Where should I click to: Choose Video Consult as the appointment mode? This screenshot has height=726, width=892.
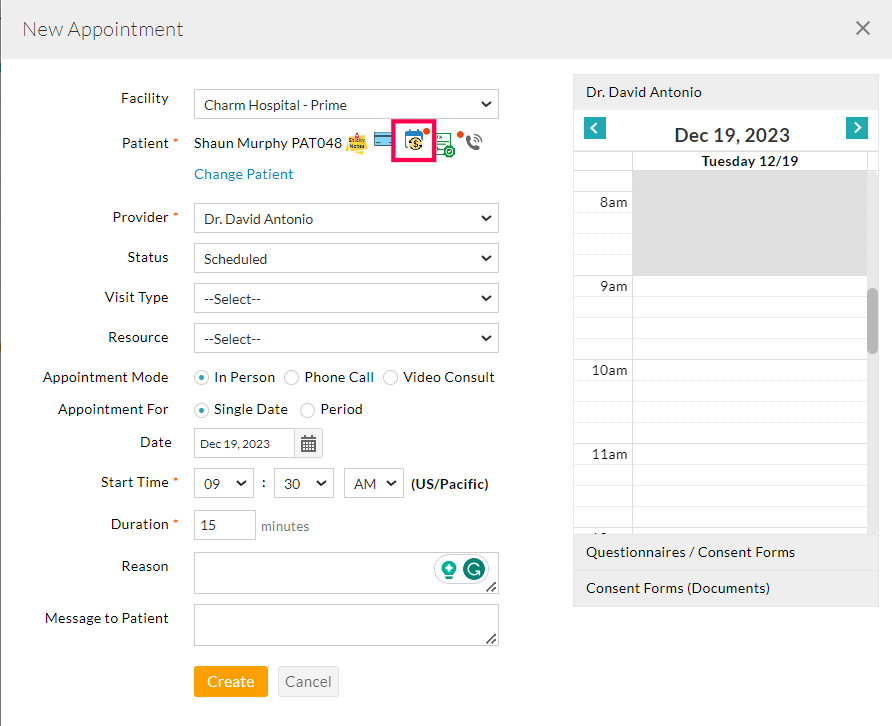(390, 377)
